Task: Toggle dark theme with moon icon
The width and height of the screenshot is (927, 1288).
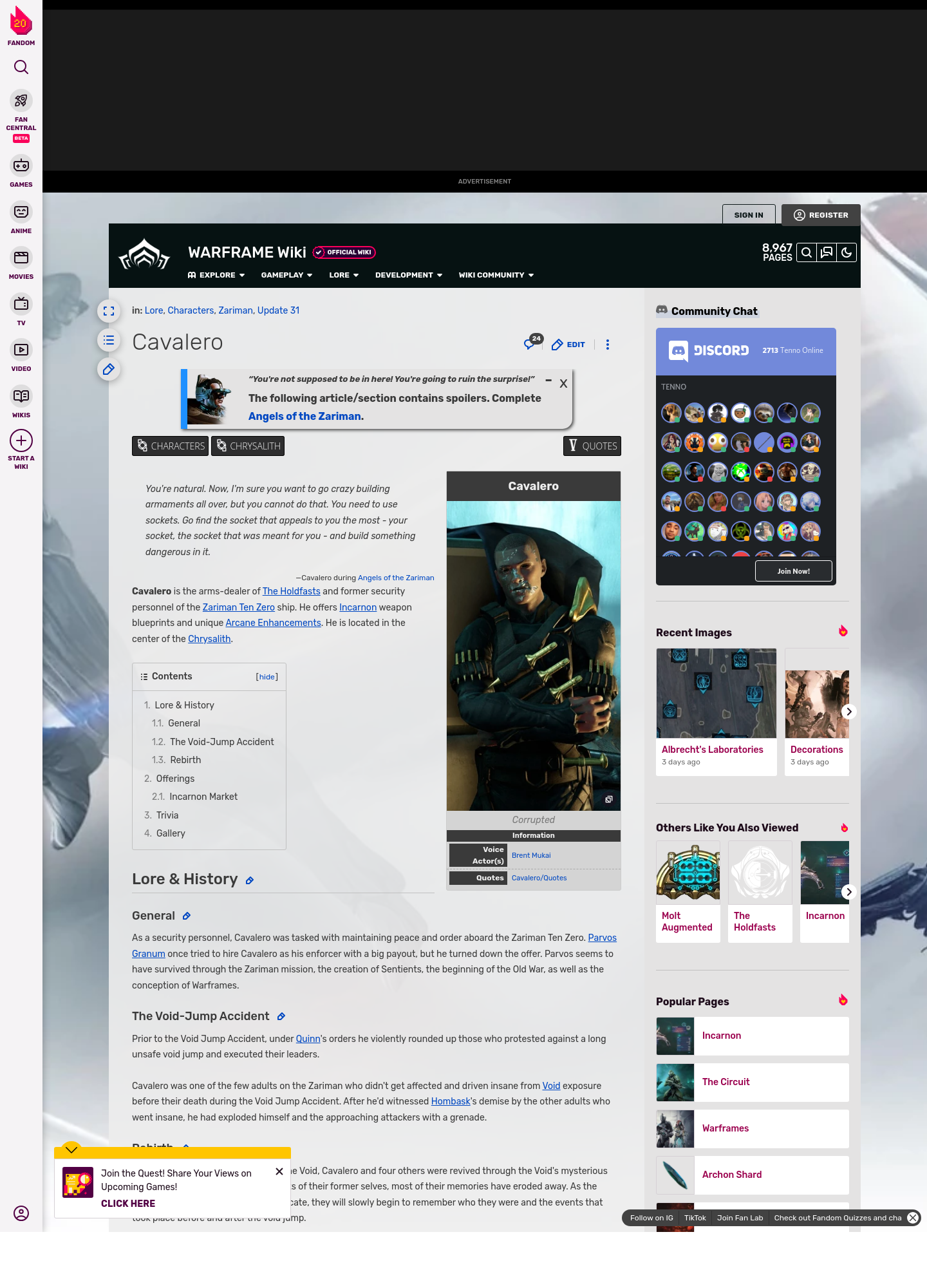Action: coord(847,252)
